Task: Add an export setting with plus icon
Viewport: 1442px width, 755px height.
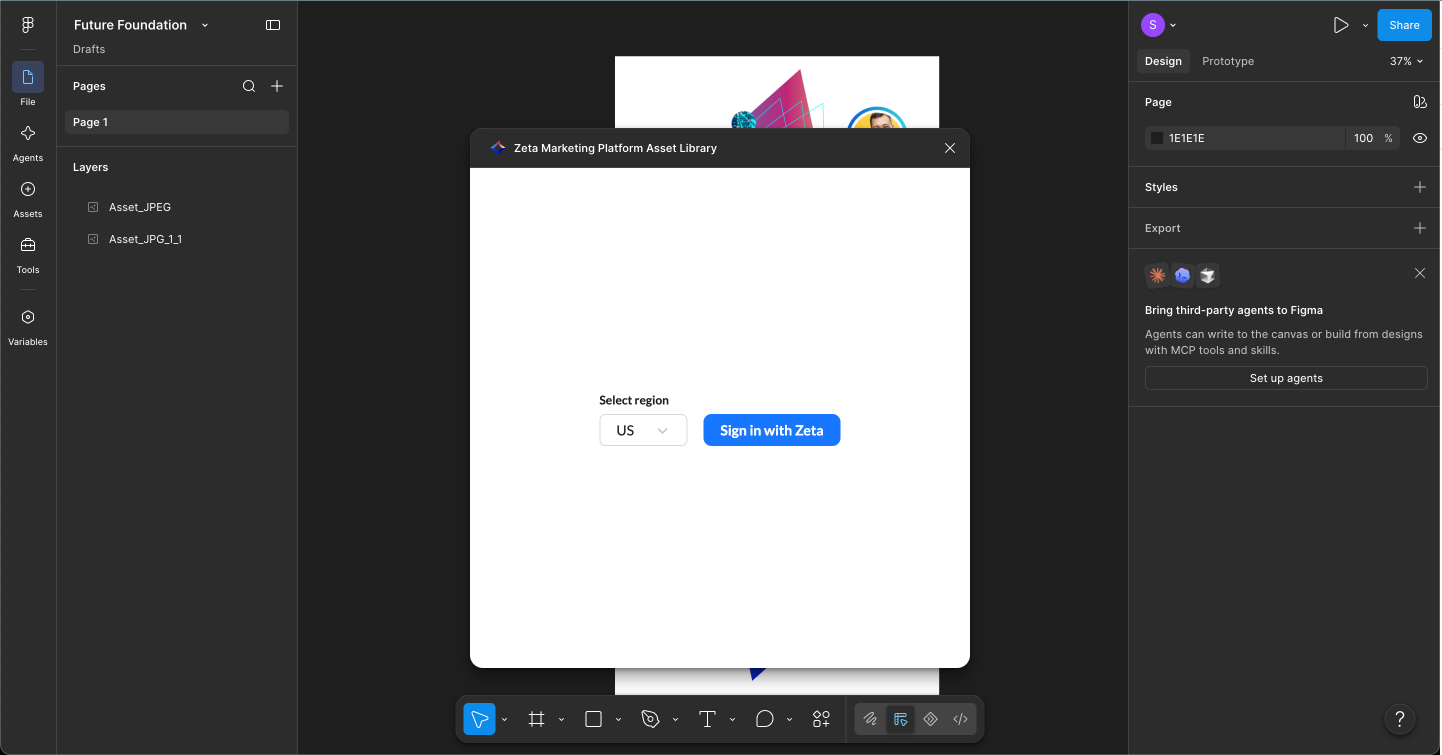Action: pyautogui.click(x=1419, y=228)
